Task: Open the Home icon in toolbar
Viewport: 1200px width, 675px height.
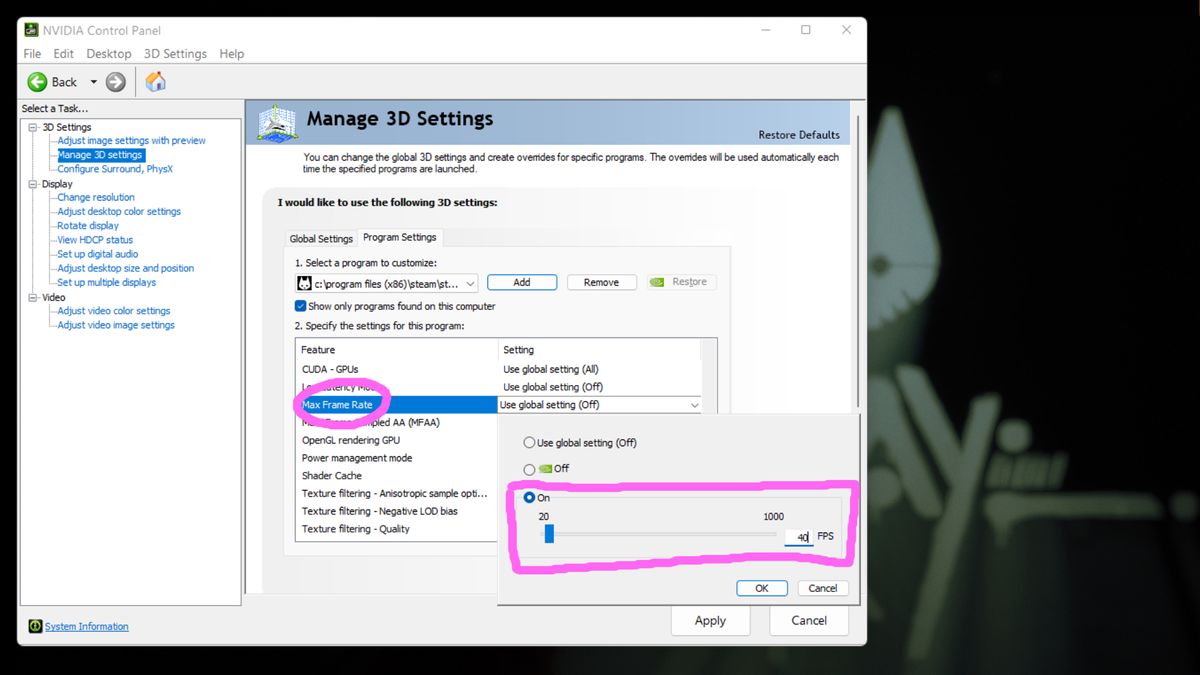Action: (156, 82)
